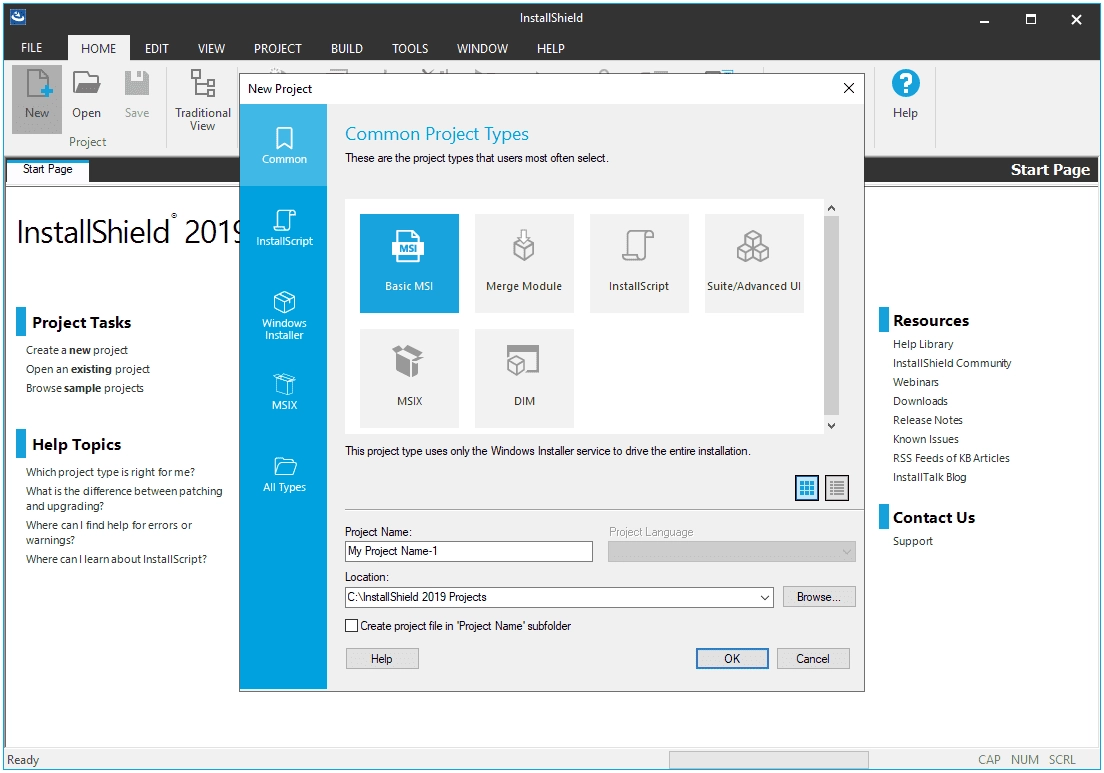Select the InstallScript category in dialog sidebar
Screen dimensions: 1104x773
[x=284, y=227]
